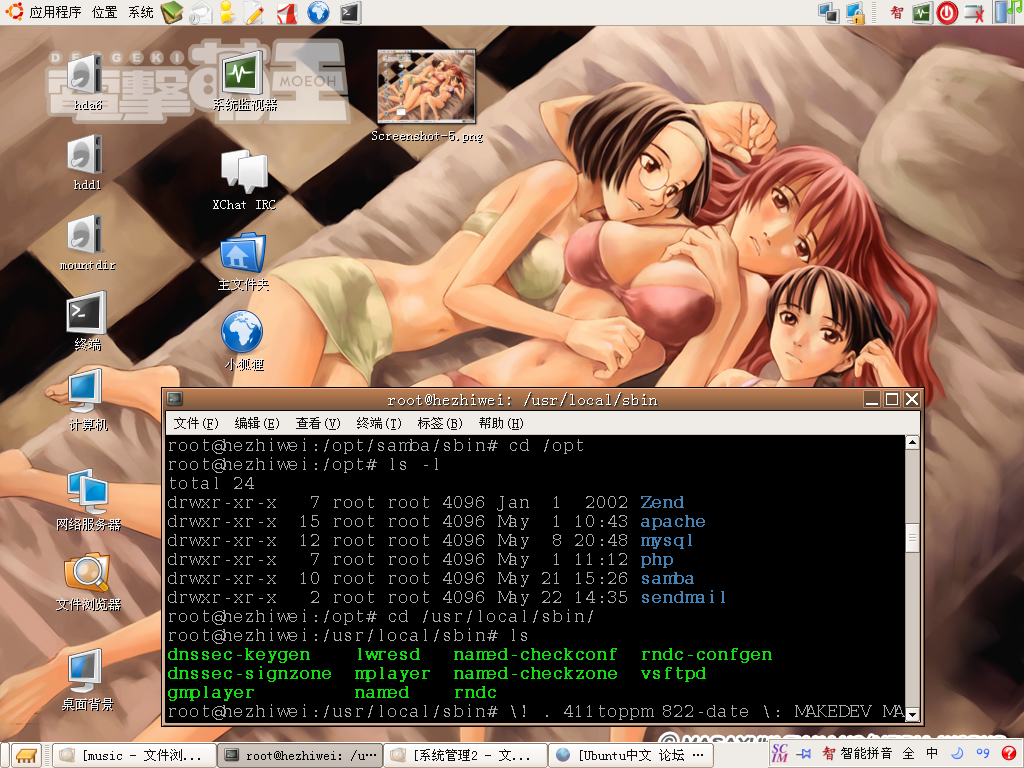Open terminal 终端(T) menu
1024x768 pixels.
[378, 423]
